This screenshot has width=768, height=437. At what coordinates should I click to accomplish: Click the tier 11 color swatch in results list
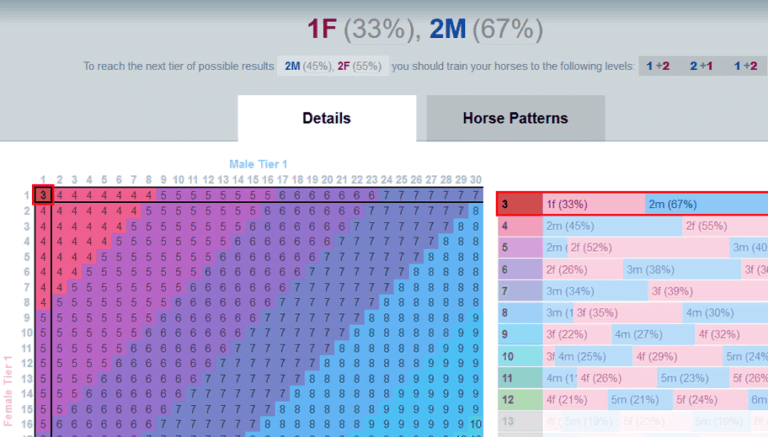520,378
